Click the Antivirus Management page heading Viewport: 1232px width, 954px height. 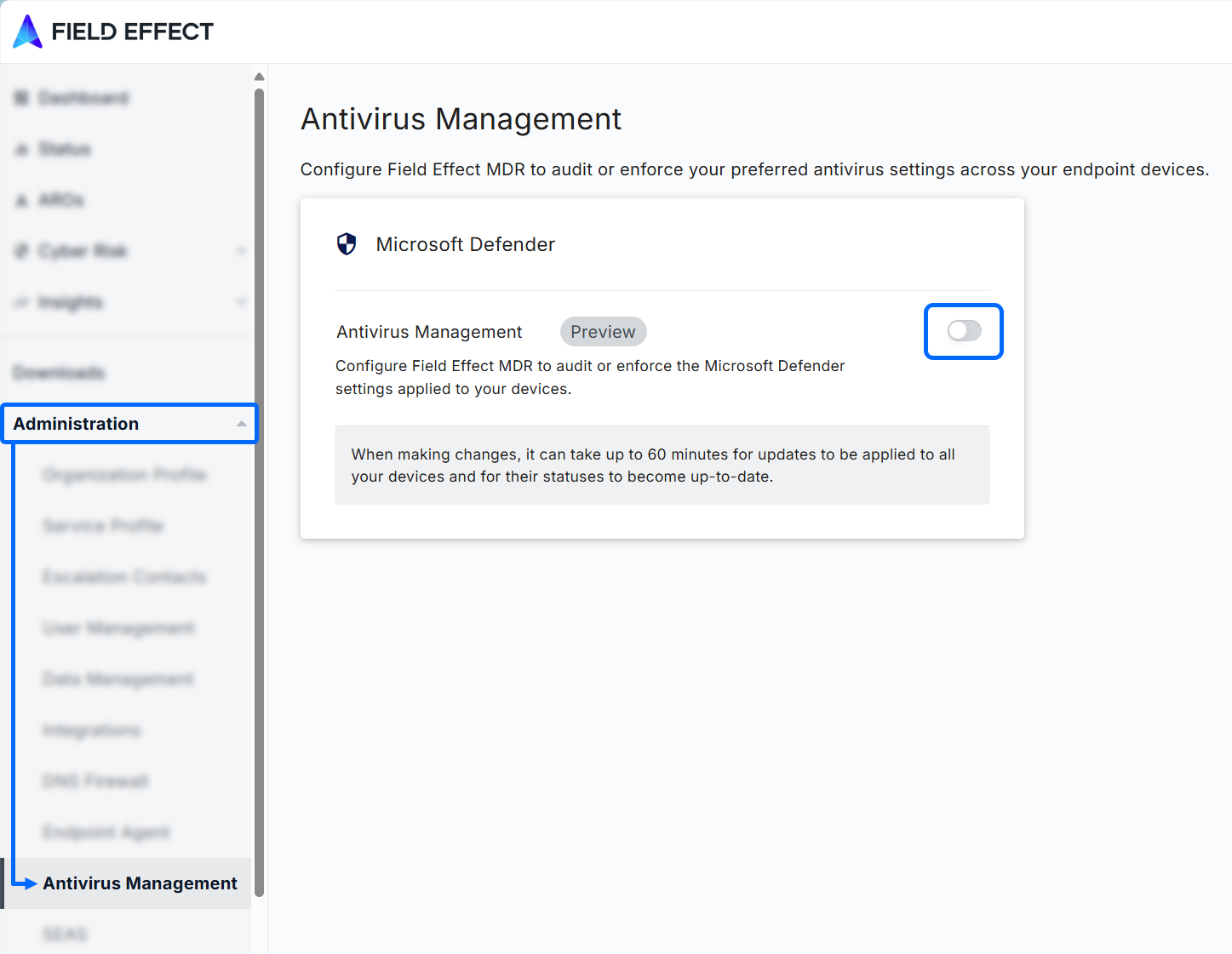tap(461, 119)
